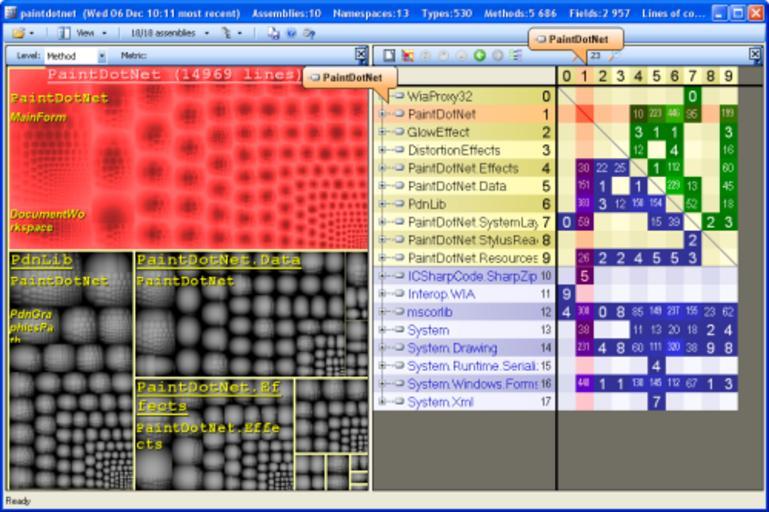769x512 pixels.
Task: Click the third greyed round toolbar icon
Action: point(461,55)
